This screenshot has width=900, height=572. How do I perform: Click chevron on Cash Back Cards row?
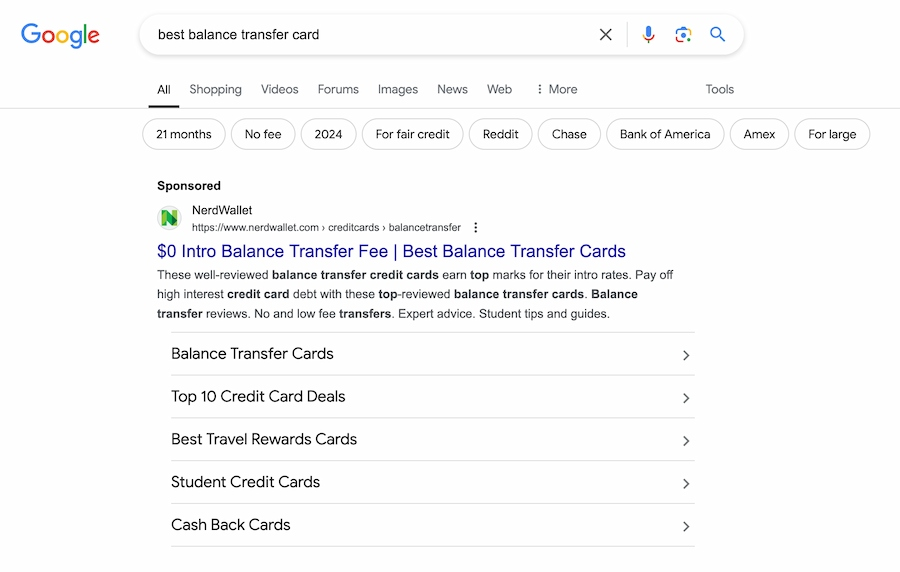tap(686, 527)
